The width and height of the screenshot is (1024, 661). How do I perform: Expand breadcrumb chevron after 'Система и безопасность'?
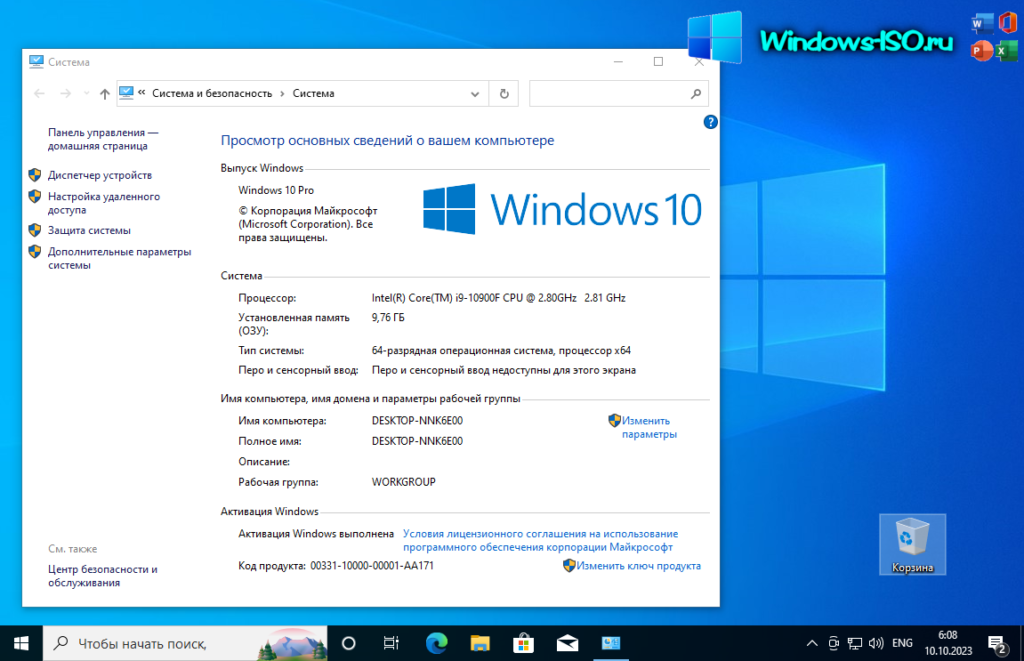[x=282, y=93]
